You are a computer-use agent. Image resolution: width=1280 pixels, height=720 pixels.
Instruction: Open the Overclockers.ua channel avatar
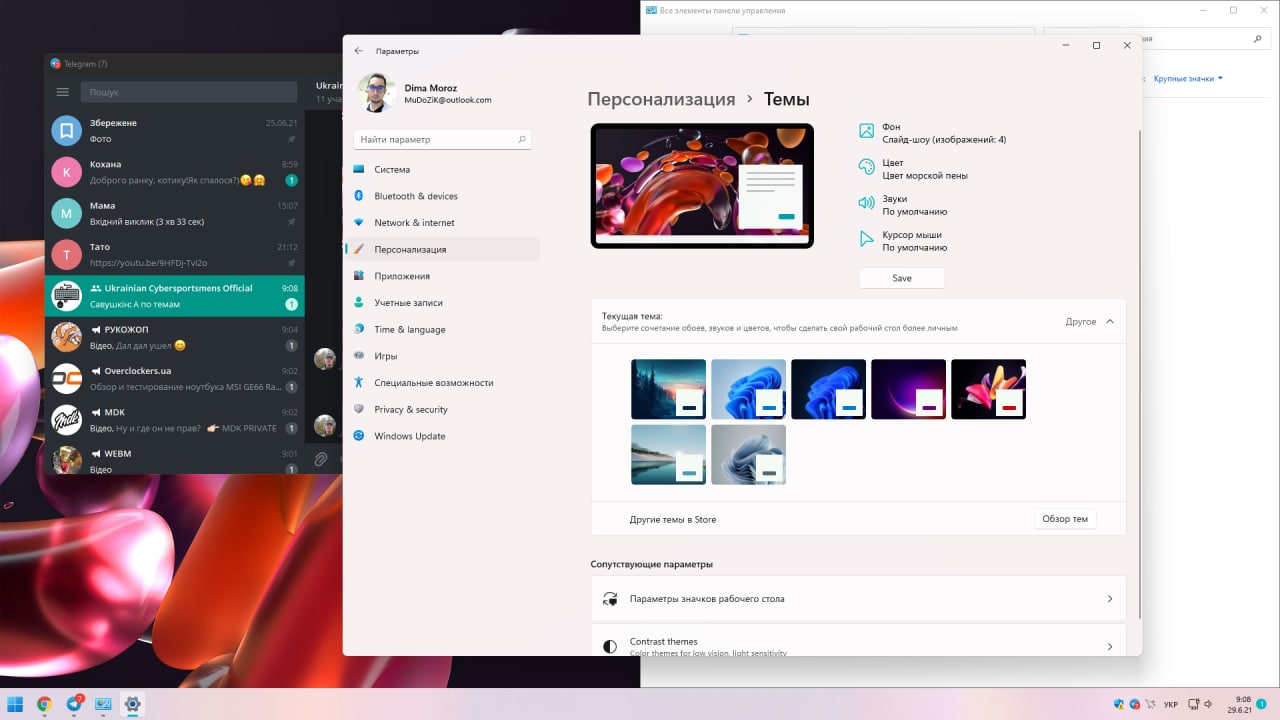pos(67,378)
